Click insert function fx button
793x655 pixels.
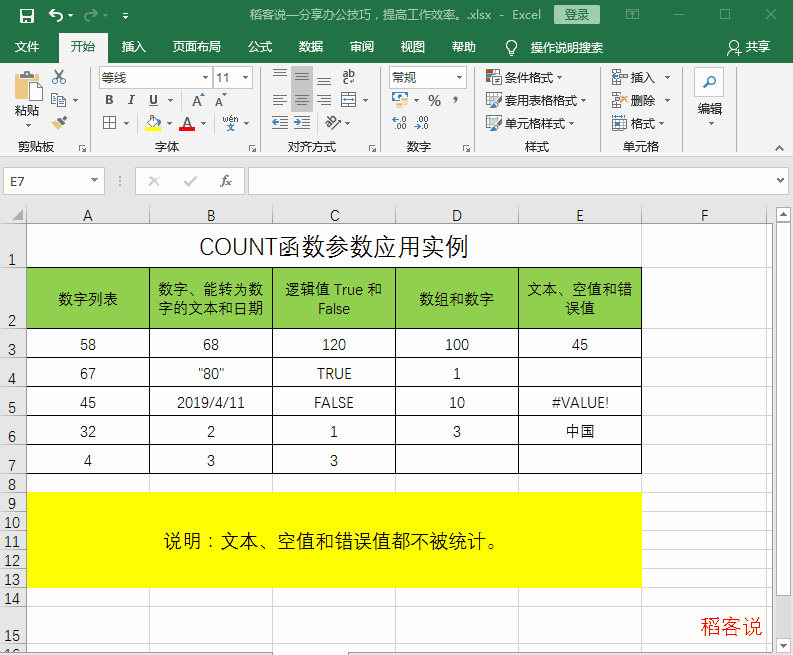point(226,181)
